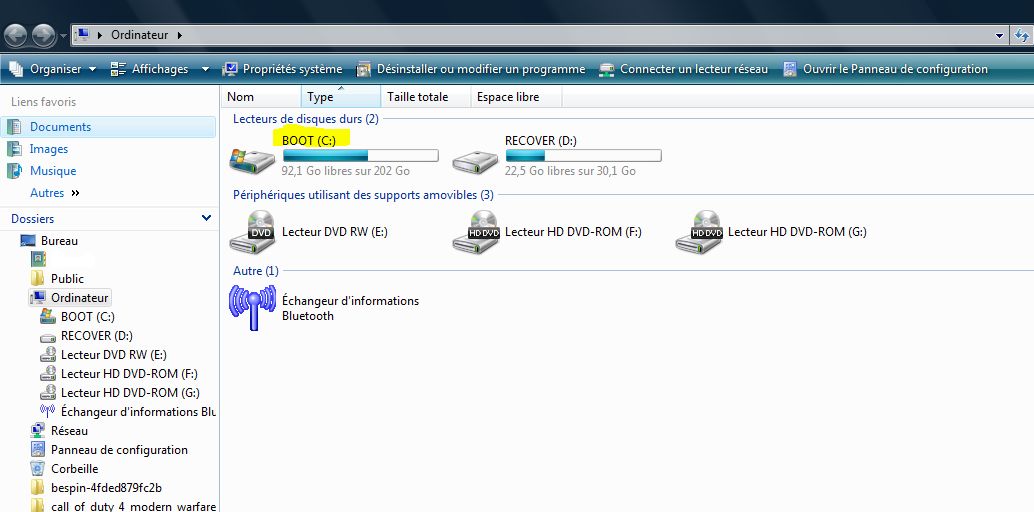Image resolution: width=1034 pixels, height=512 pixels.
Task: Select Lecteur HD DVD-ROM (G:) in tree
Action: coord(130,393)
